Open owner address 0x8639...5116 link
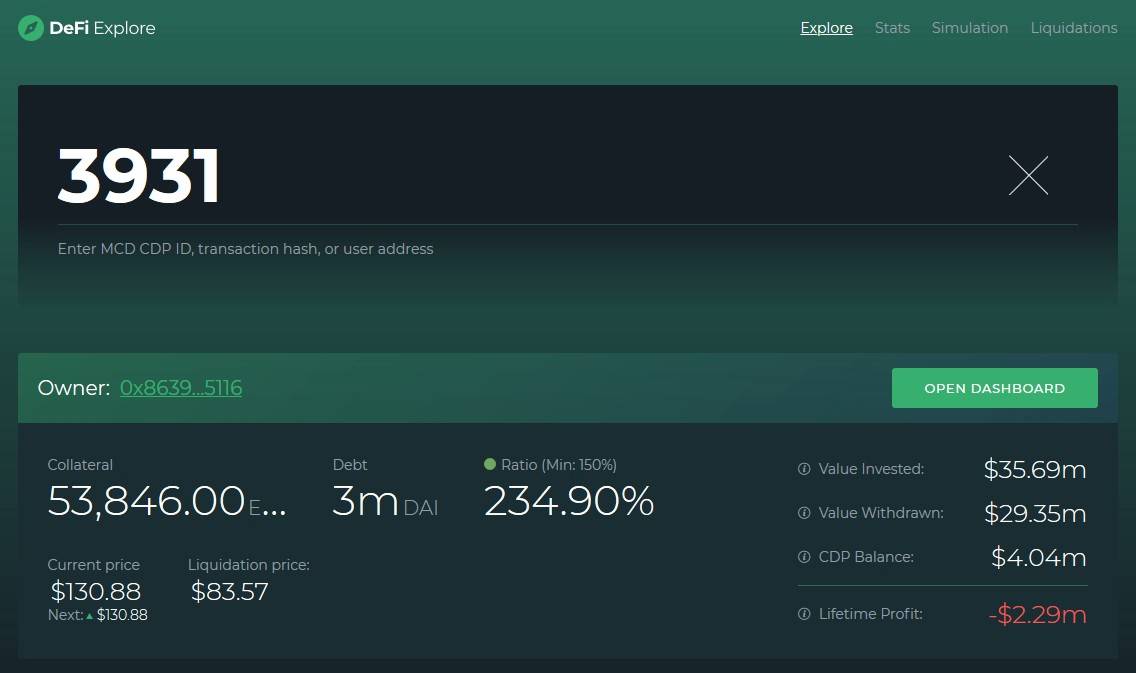This screenshot has height=673, width=1136. 181,388
